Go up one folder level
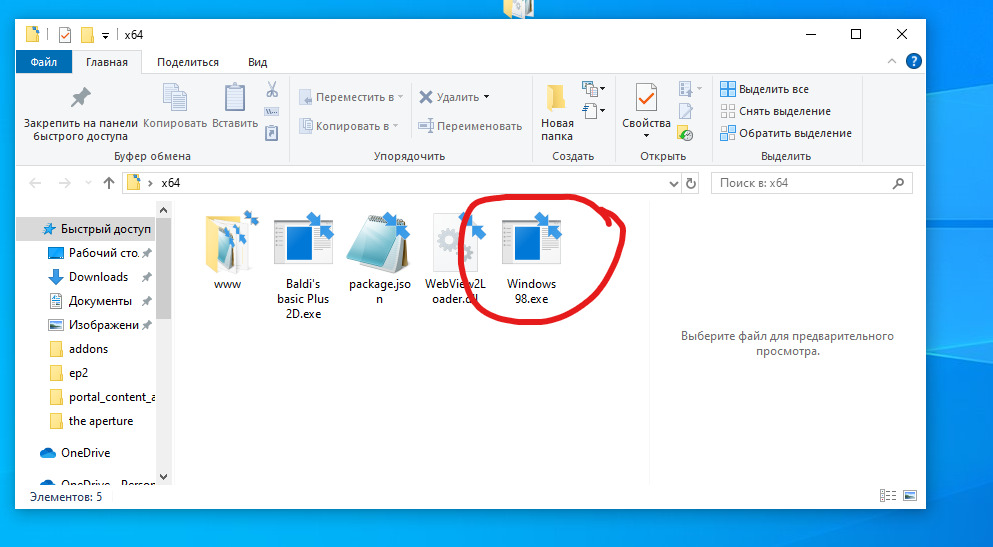993x547 pixels. tap(109, 183)
